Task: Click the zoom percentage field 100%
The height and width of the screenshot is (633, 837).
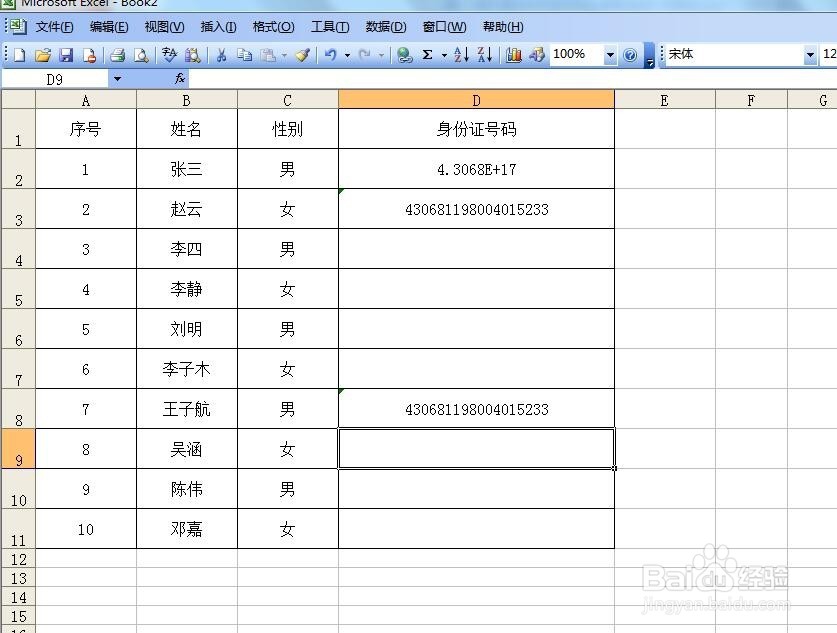Action: (x=577, y=54)
